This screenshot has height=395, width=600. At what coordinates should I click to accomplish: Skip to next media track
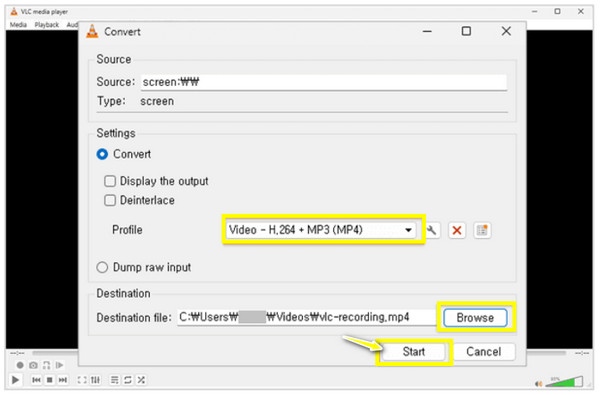pyautogui.click(x=62, y=380)
